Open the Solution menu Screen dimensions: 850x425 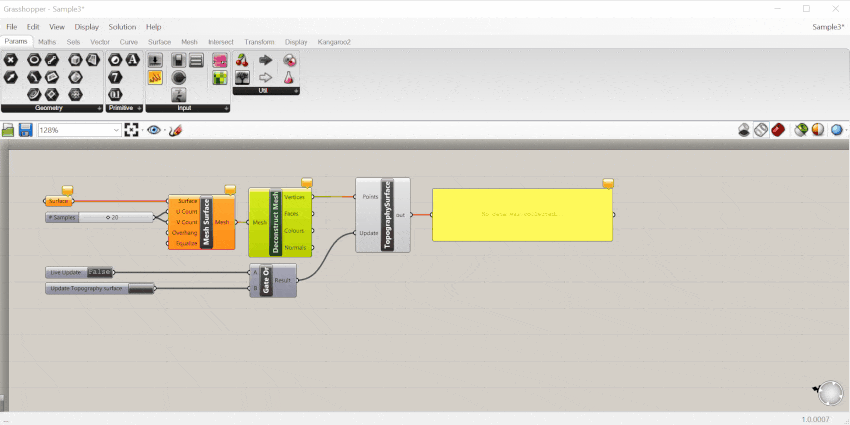[x=122, y=27]
